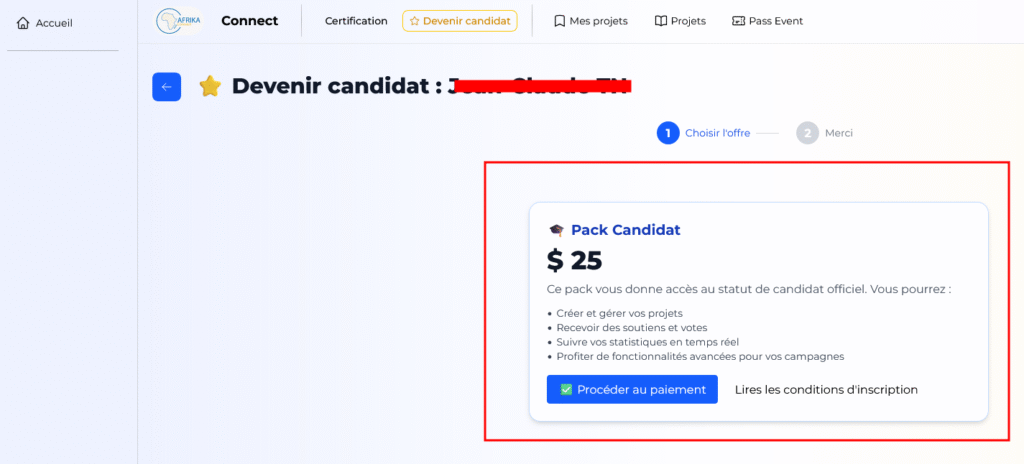
Task: Open Lires les conditions d'inscription link
Action: click(826, 389)
